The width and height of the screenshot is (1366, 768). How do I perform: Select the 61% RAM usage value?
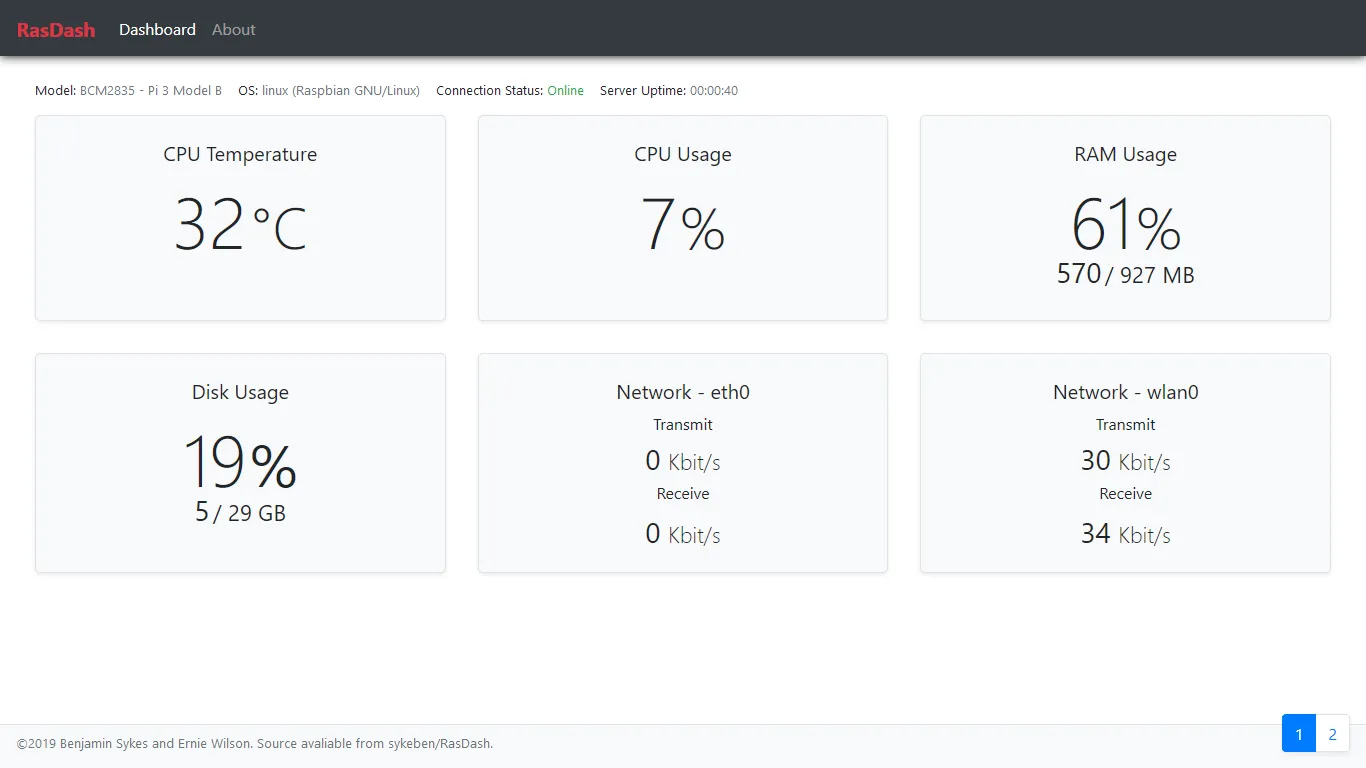(1125, 225)
